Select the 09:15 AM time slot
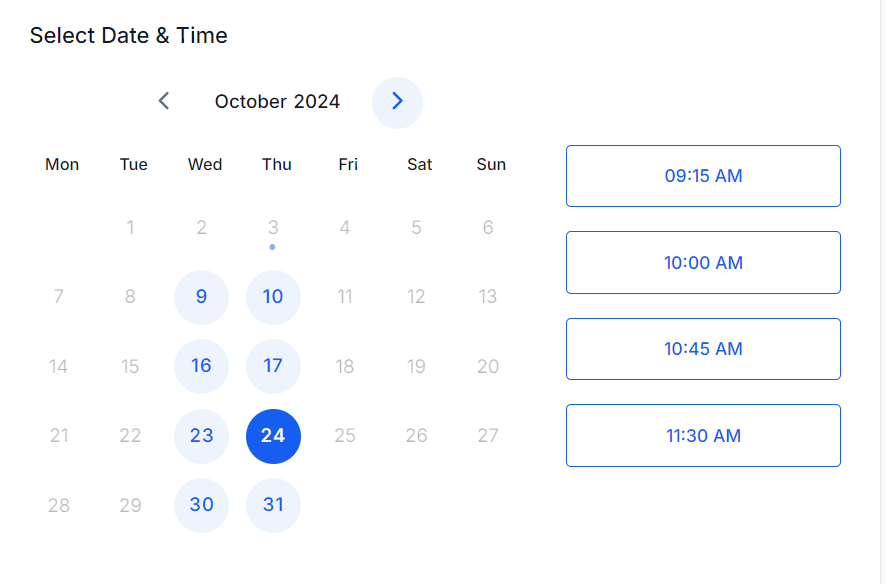The width and height of the screenshot is (887, 584). point(703,176)
